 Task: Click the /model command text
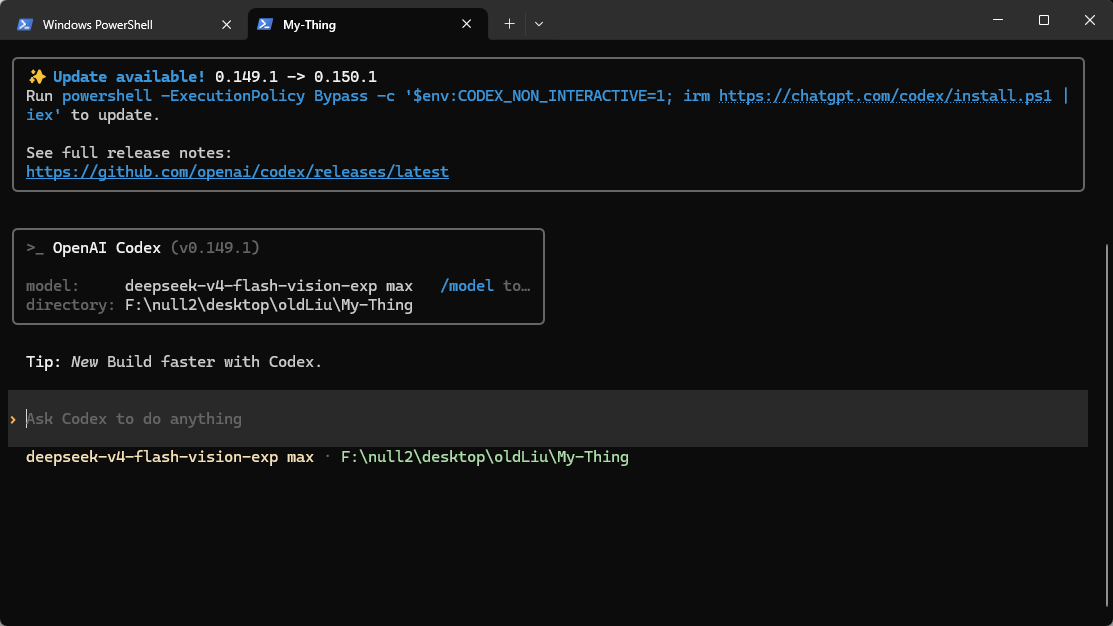pos(466,286)
